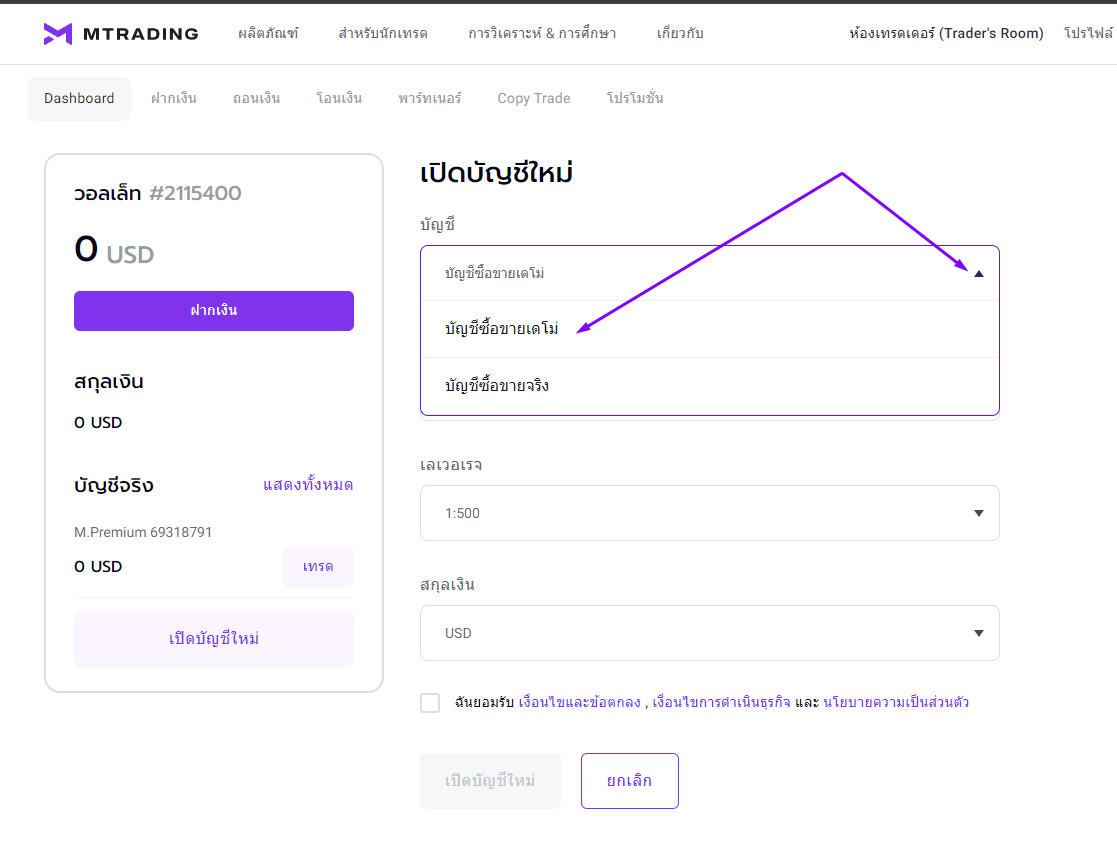Click the เปิดบัญชีใหม่ page heading
Screen dimensions: 1117x841
pyautogui.click(x=496, y=172)
